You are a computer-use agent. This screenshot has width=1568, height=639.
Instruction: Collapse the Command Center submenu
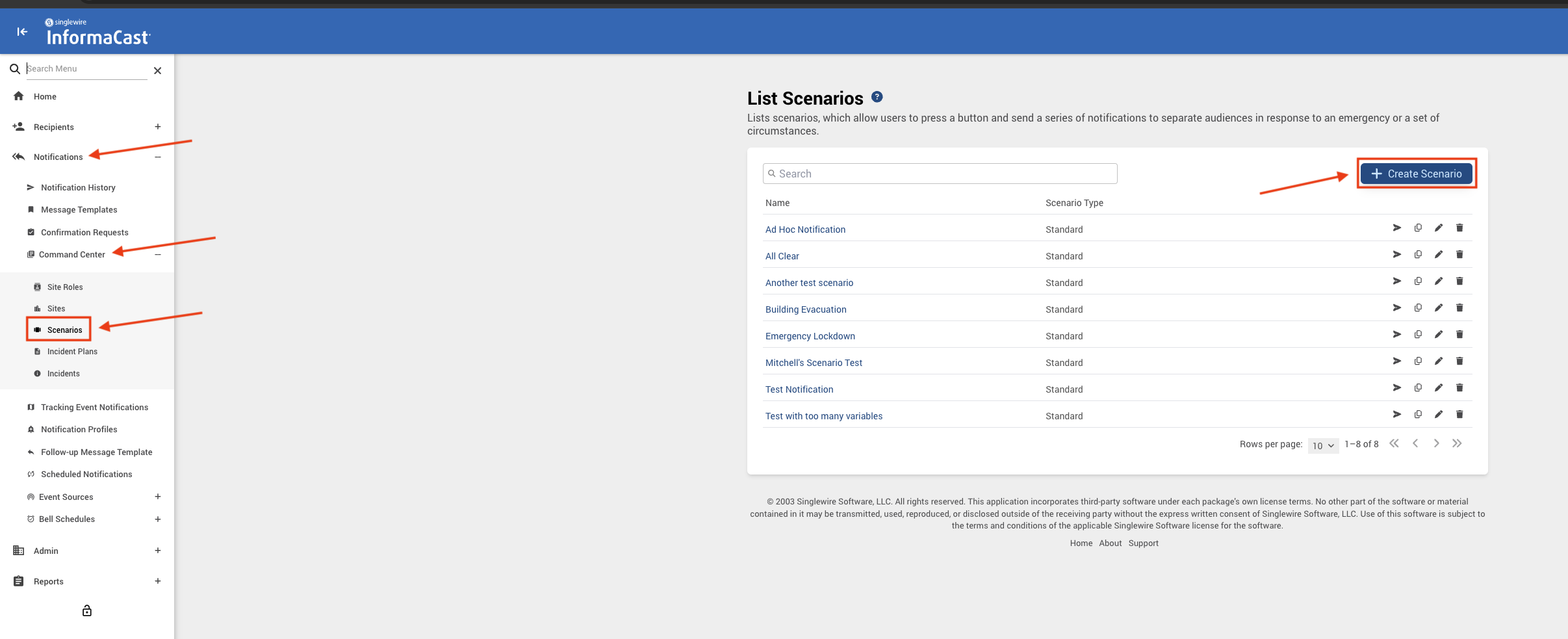pos(157,254)
